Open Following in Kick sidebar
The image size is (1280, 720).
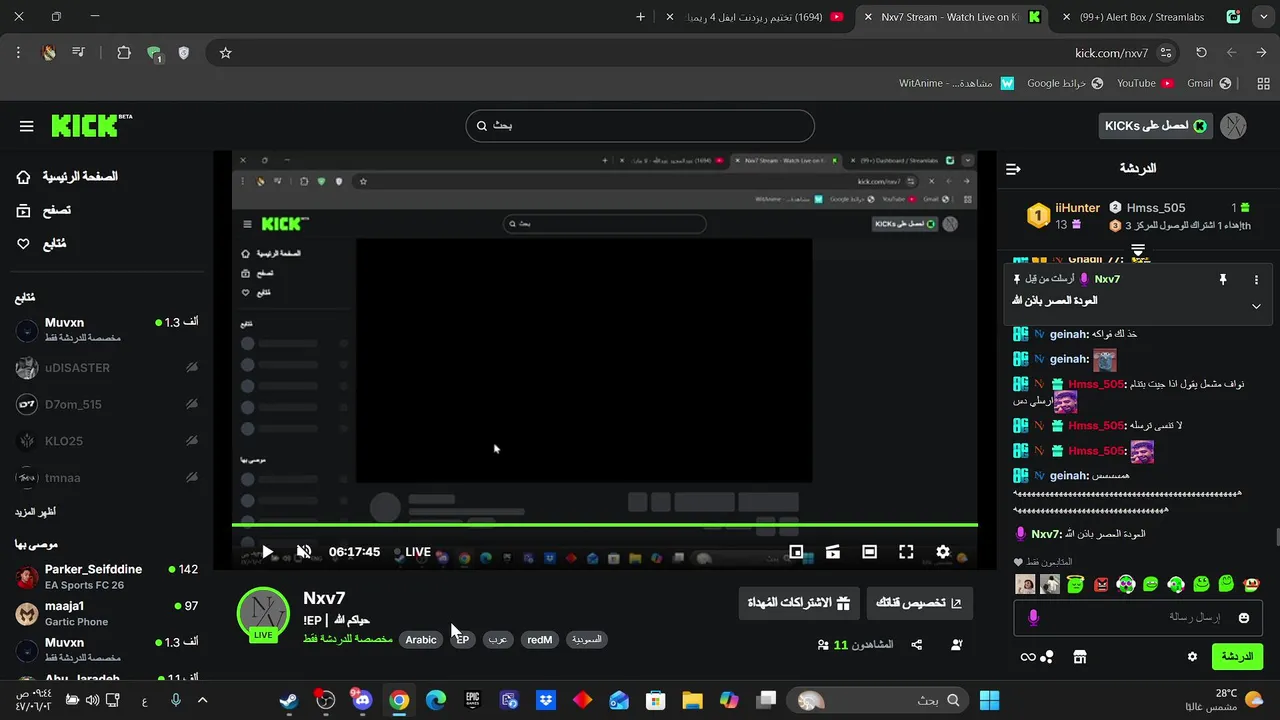click(x=41, y=244)
